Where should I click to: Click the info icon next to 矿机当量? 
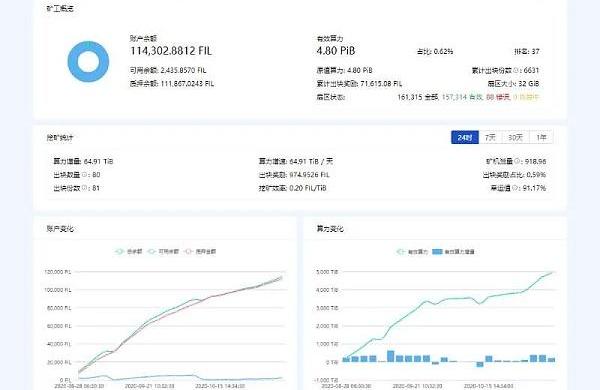(x=518, y=162)
